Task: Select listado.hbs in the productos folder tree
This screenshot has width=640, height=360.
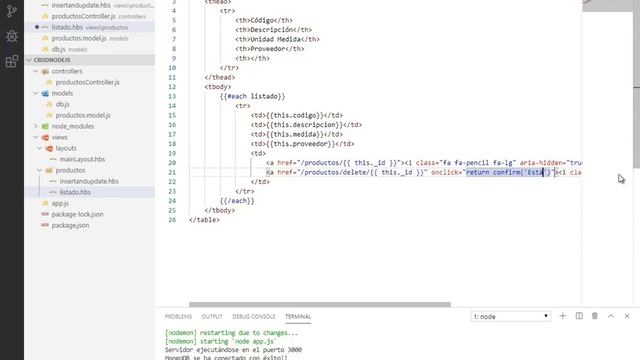Action: point(75,192)
